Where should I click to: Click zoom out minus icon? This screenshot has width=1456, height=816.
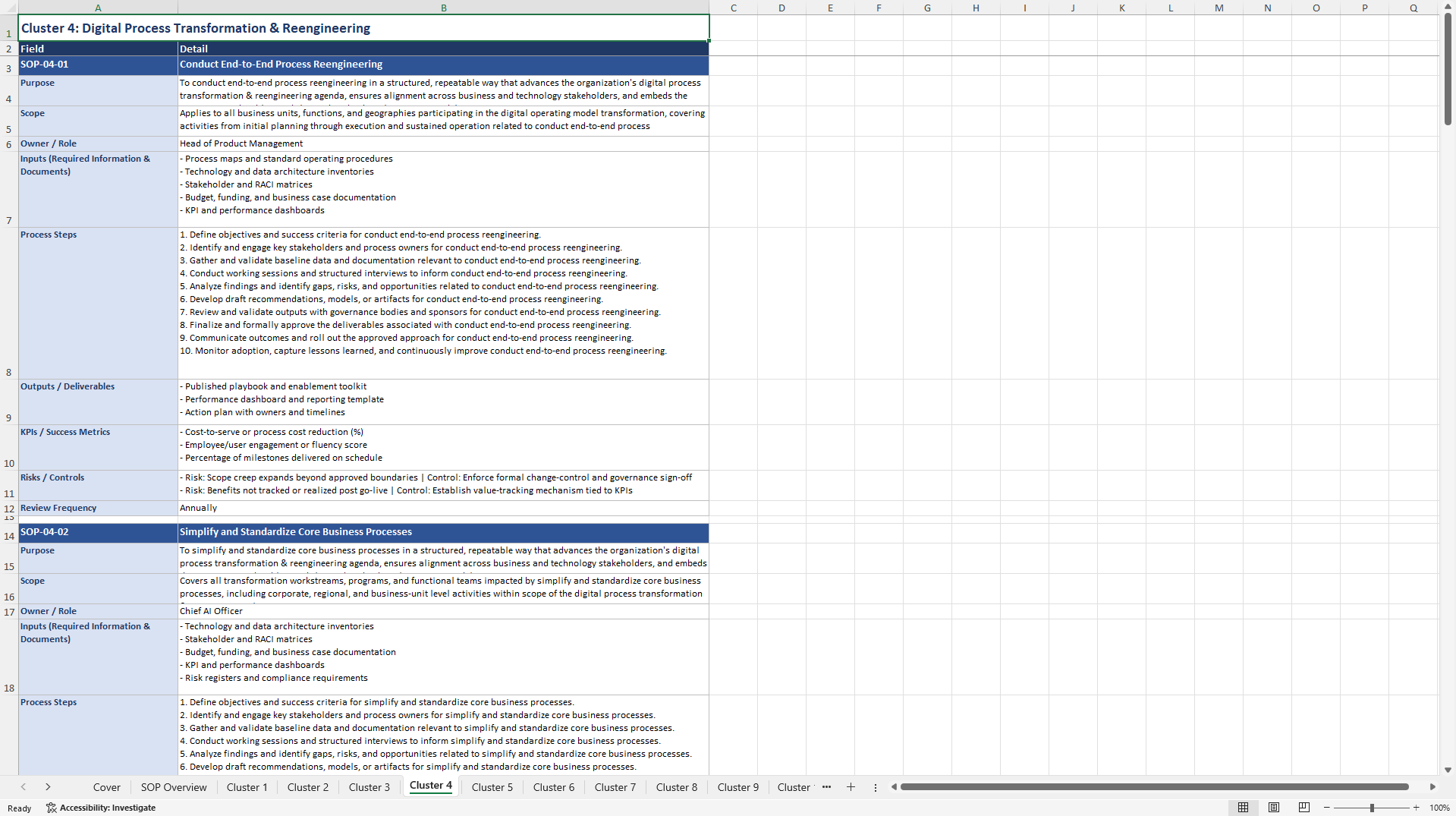coord(1327,808)
